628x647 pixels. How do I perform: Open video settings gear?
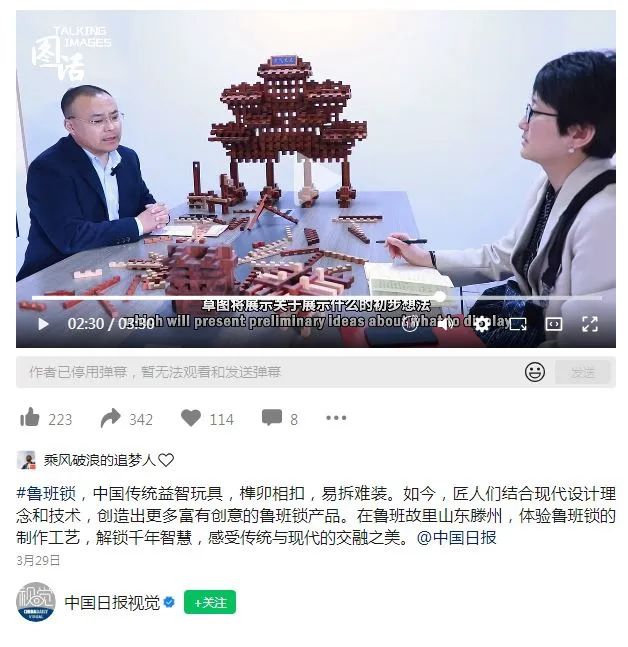click(x=482, y=324)
